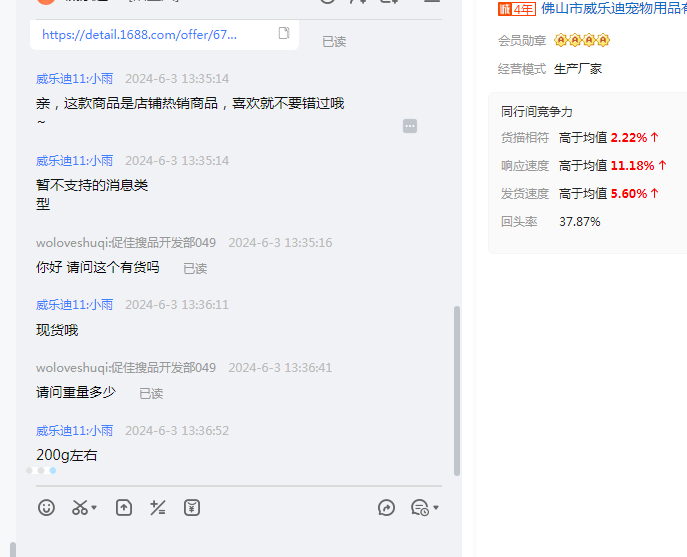Click the gold member medal icons
687x557 pixels.
tap(582, 40)
